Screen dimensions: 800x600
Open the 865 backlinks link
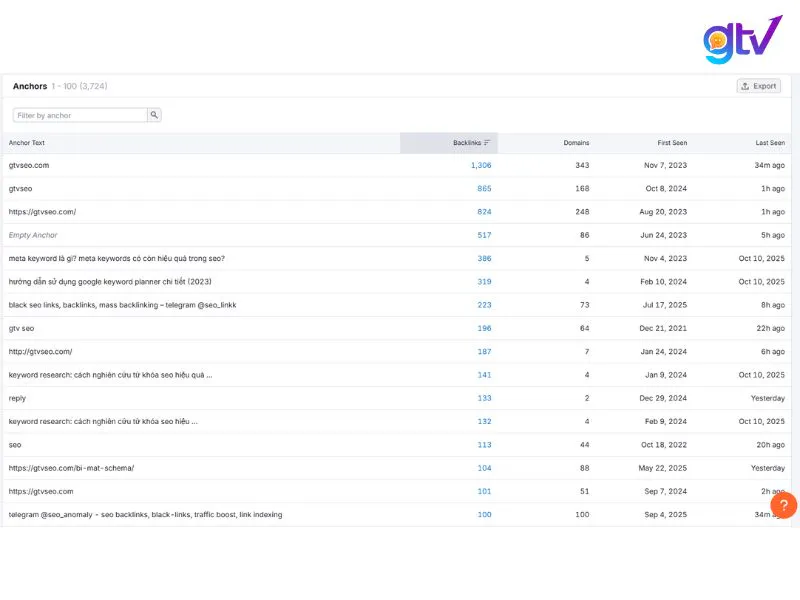point(484,189)
